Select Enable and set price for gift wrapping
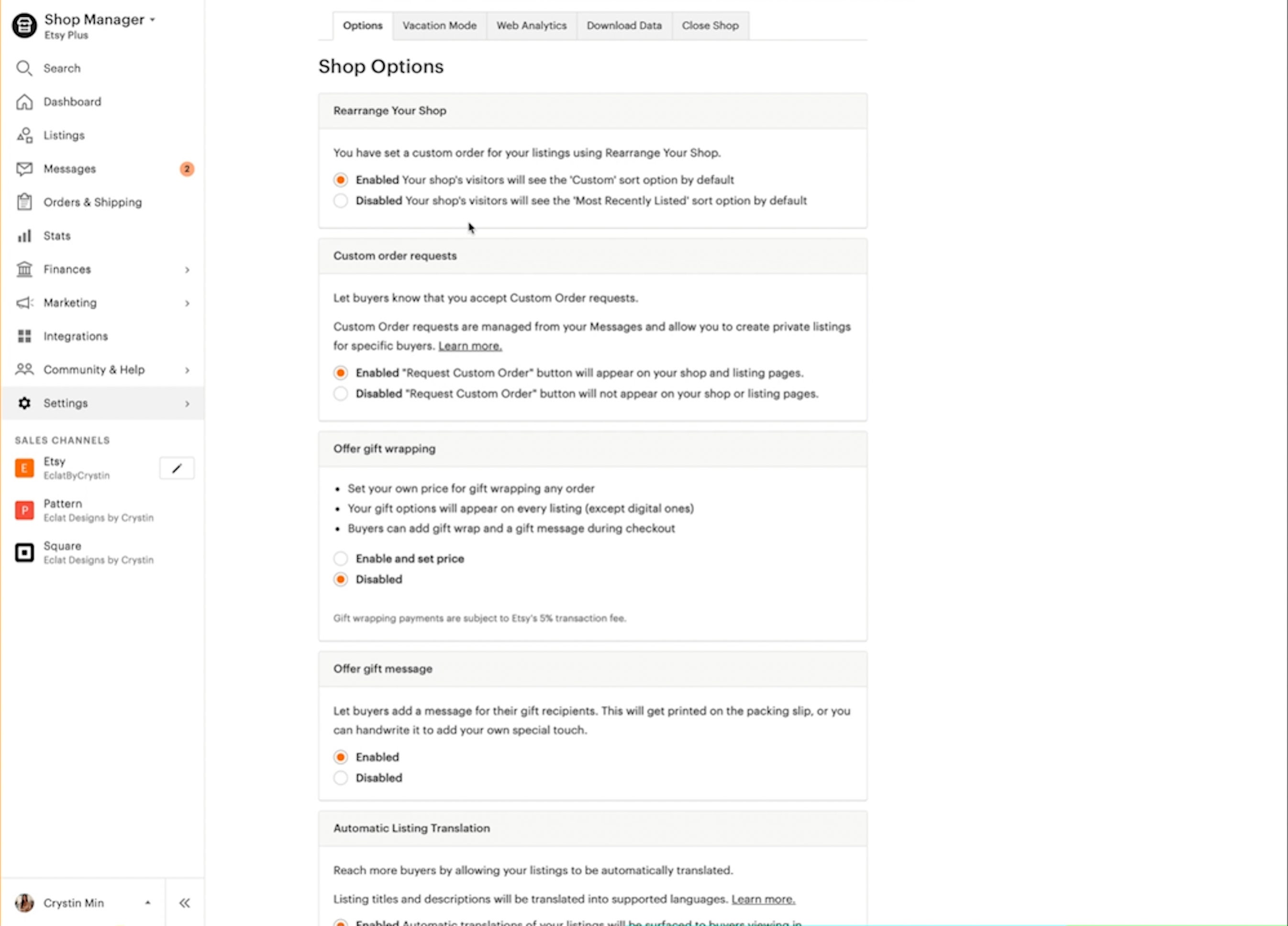Screen dimensions: 1288x926 point(340,559)
